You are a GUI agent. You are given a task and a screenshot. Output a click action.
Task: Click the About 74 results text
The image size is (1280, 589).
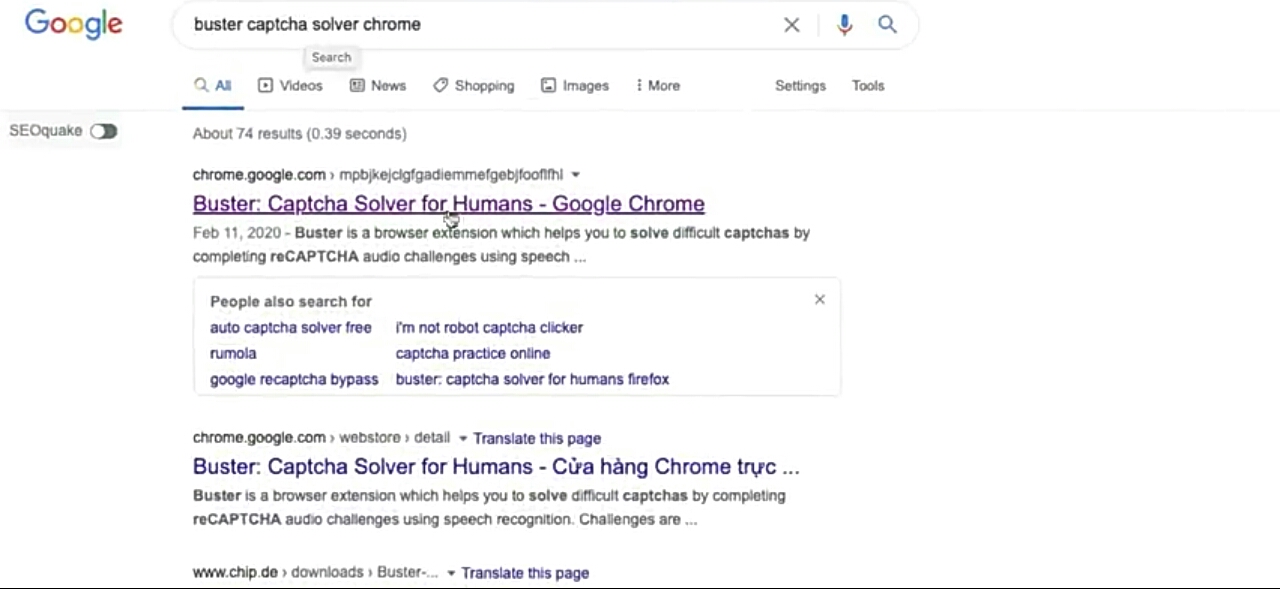pyautogui.click(x=300, y=134)
